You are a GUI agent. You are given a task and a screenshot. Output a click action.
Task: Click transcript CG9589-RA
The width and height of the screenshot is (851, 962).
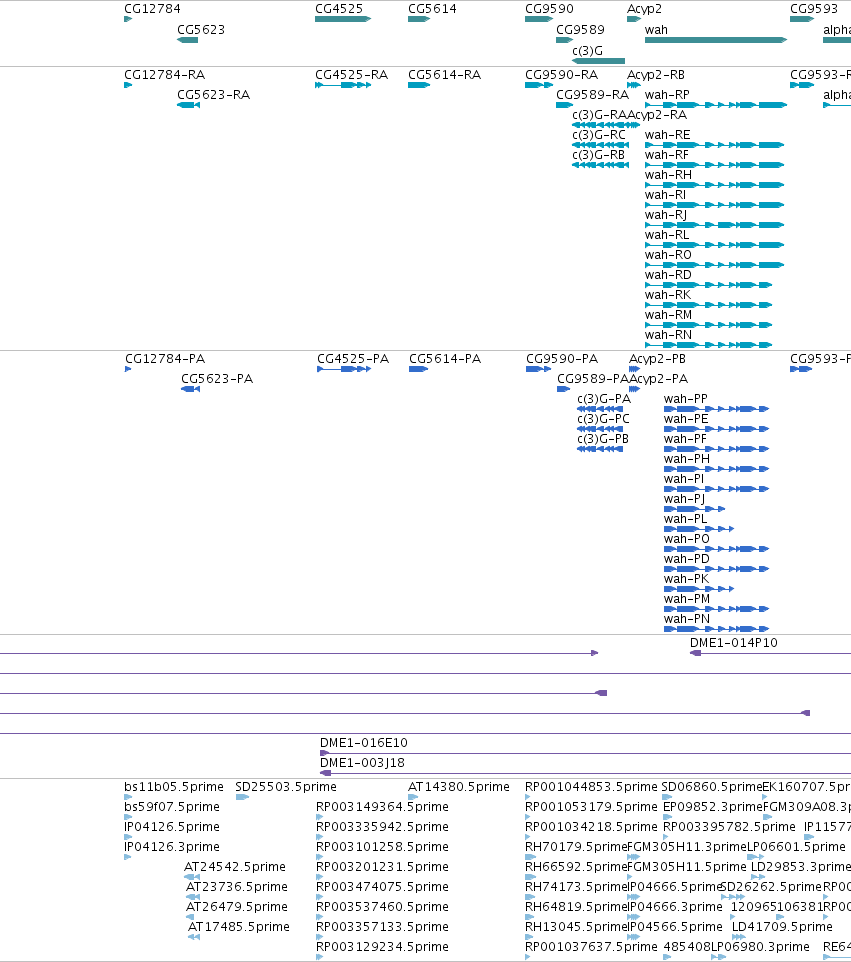click(x=592, y=95)
